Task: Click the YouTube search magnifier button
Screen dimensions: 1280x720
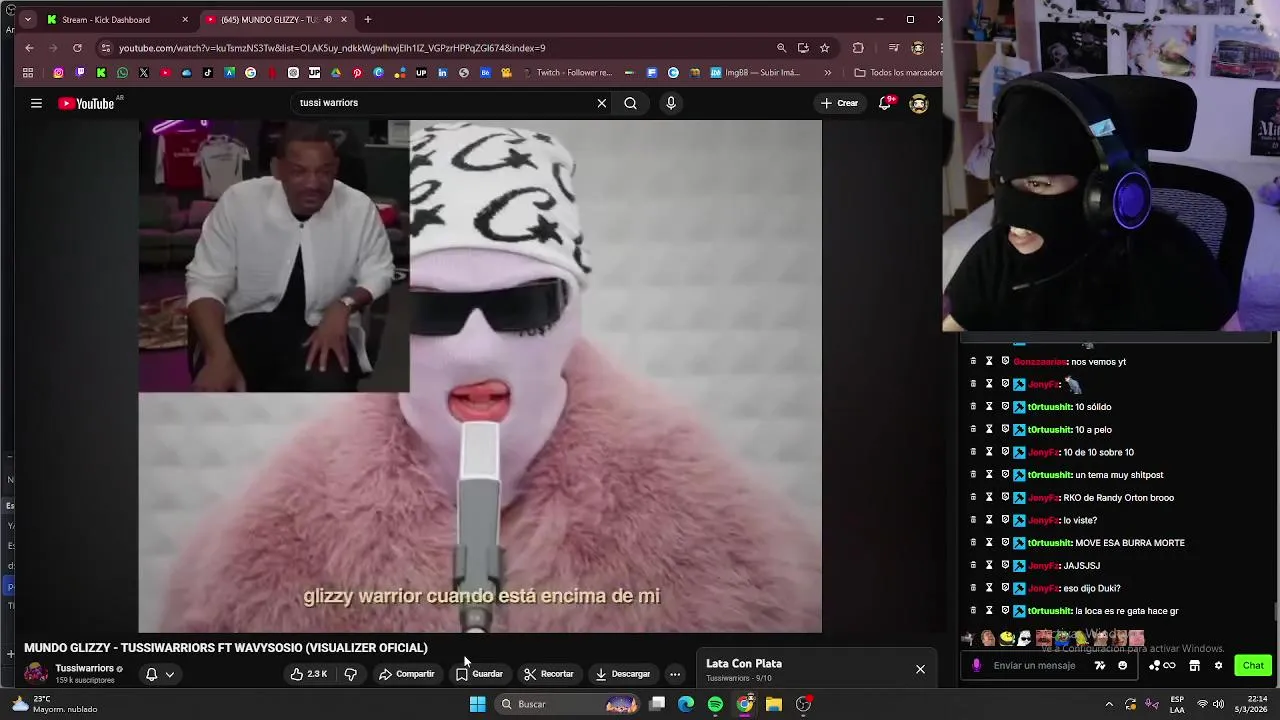Action: (x=630, y=103)
